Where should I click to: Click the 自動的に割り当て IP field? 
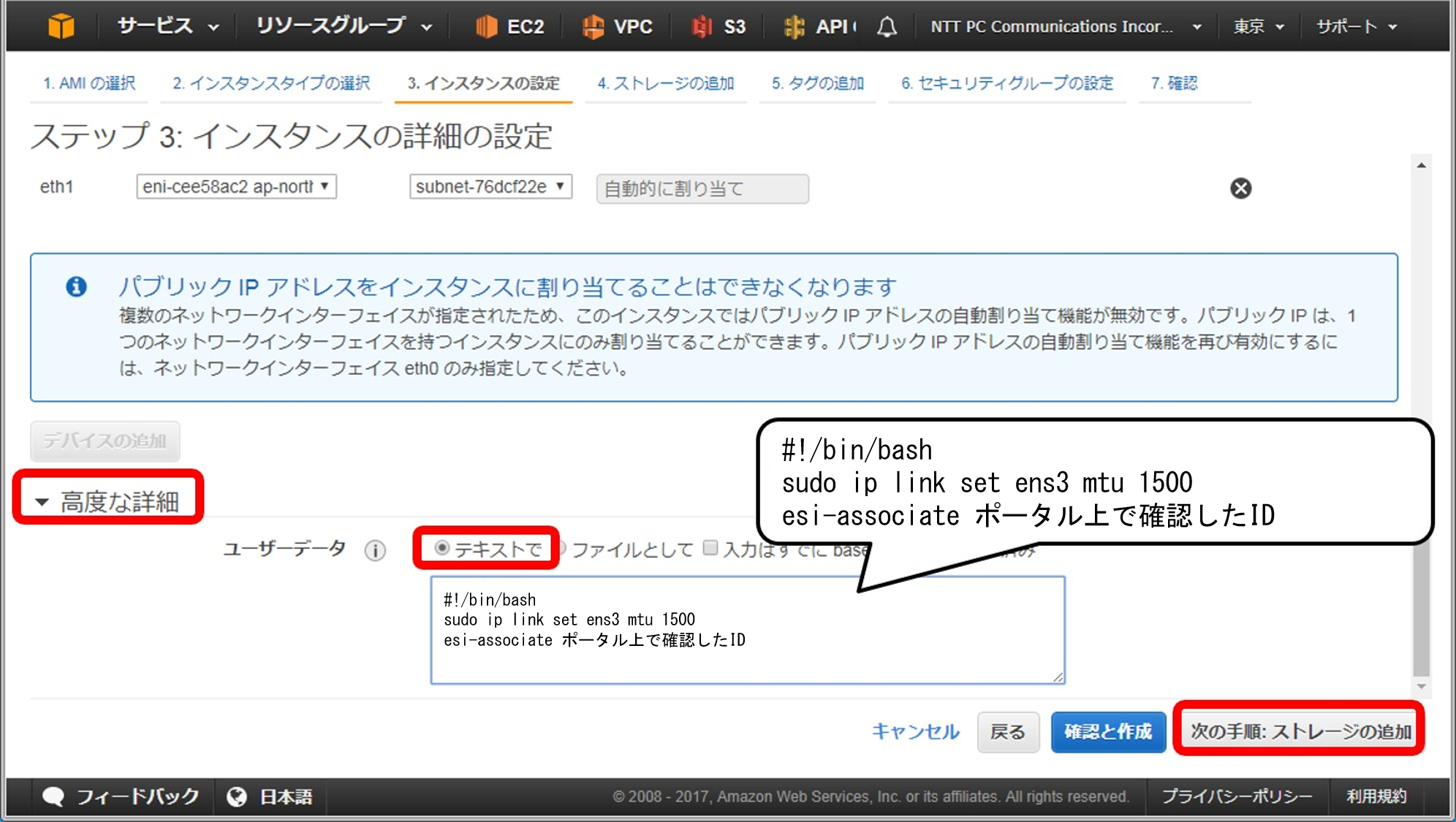tap(702, 189)
